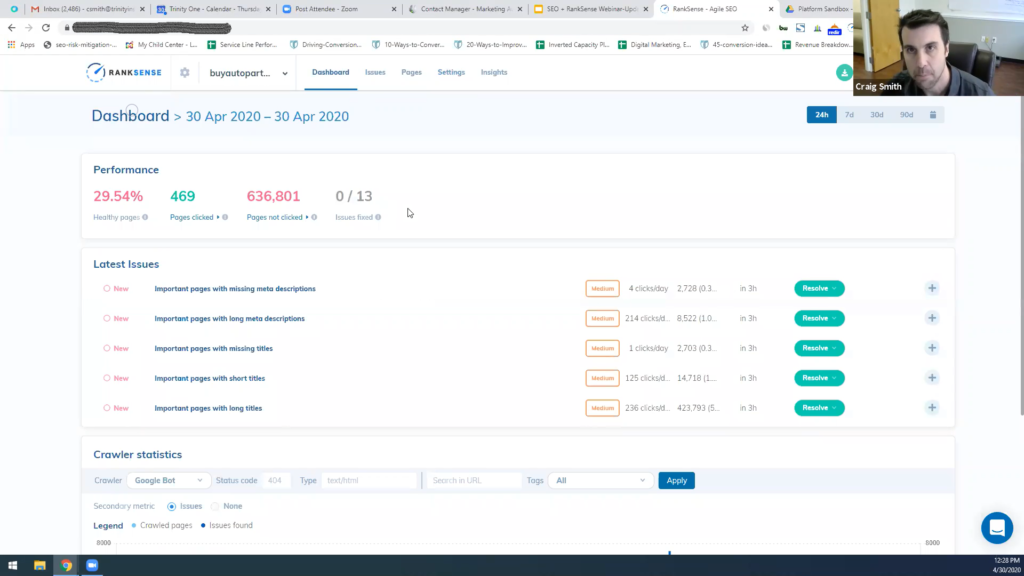
Task: Select the 7d time range
Action: [x=849, y=115]
